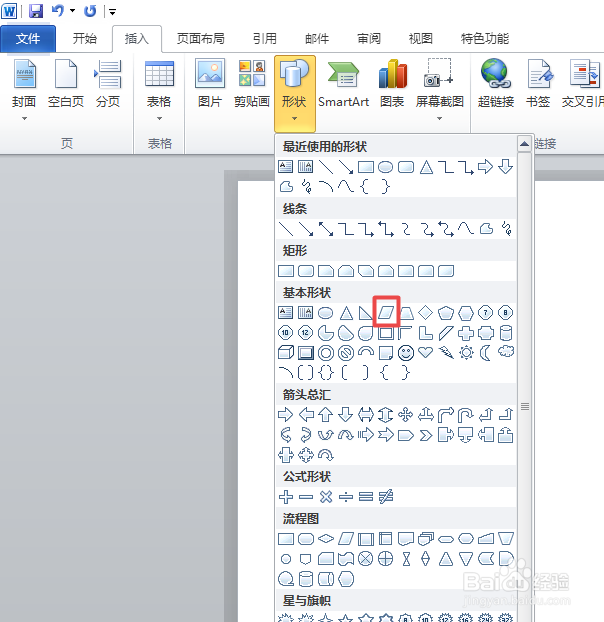Image resolution: width=604 pixels, height=622 pixels.
Task: Switch to the Review tab
Action: (x=369, y=38)
